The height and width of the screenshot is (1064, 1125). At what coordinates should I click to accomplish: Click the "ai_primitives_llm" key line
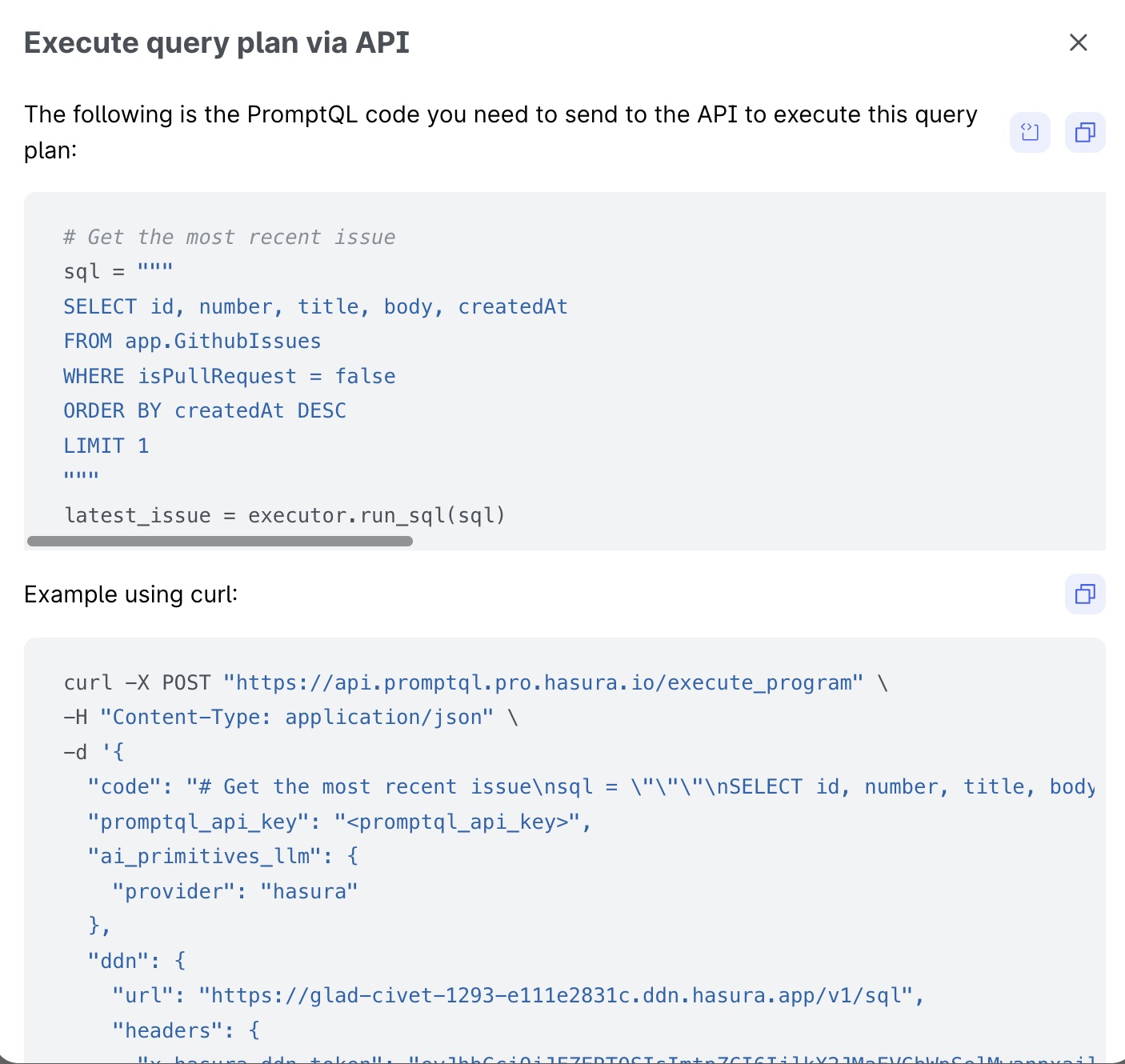tap(223, 856)
